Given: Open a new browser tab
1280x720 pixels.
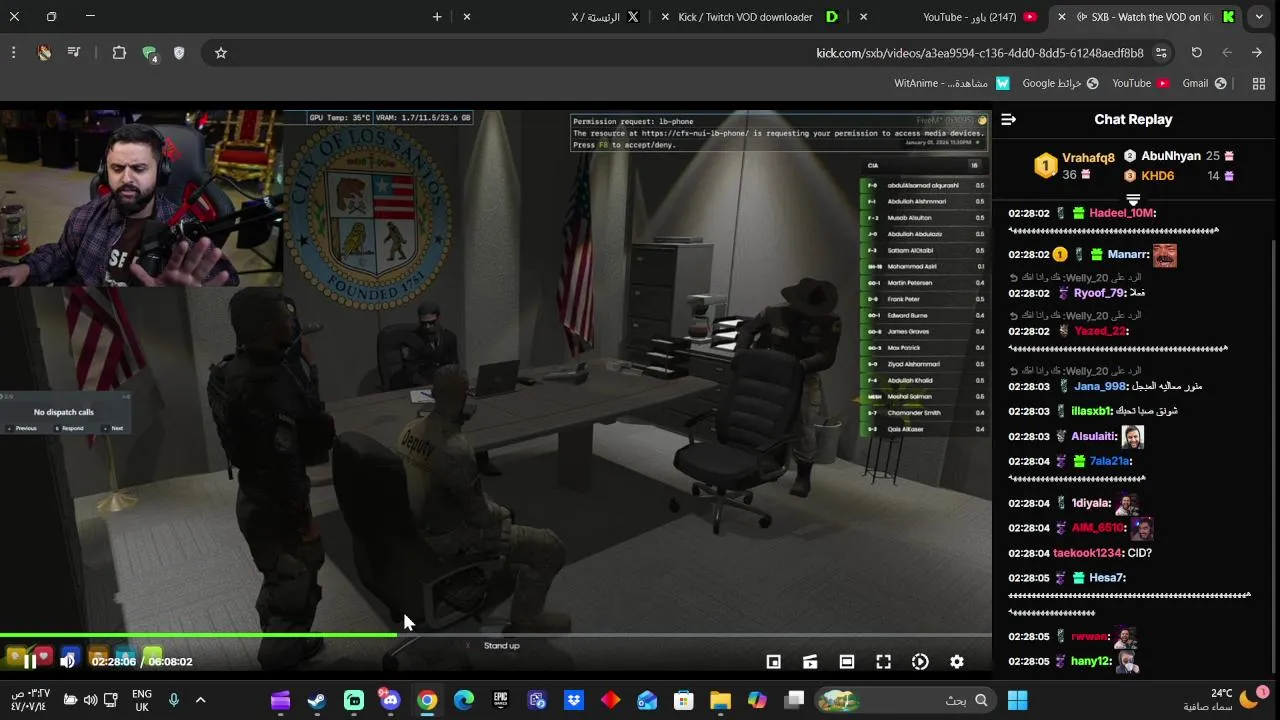Looking at the screenshot, I should click(x=437, y=17).
